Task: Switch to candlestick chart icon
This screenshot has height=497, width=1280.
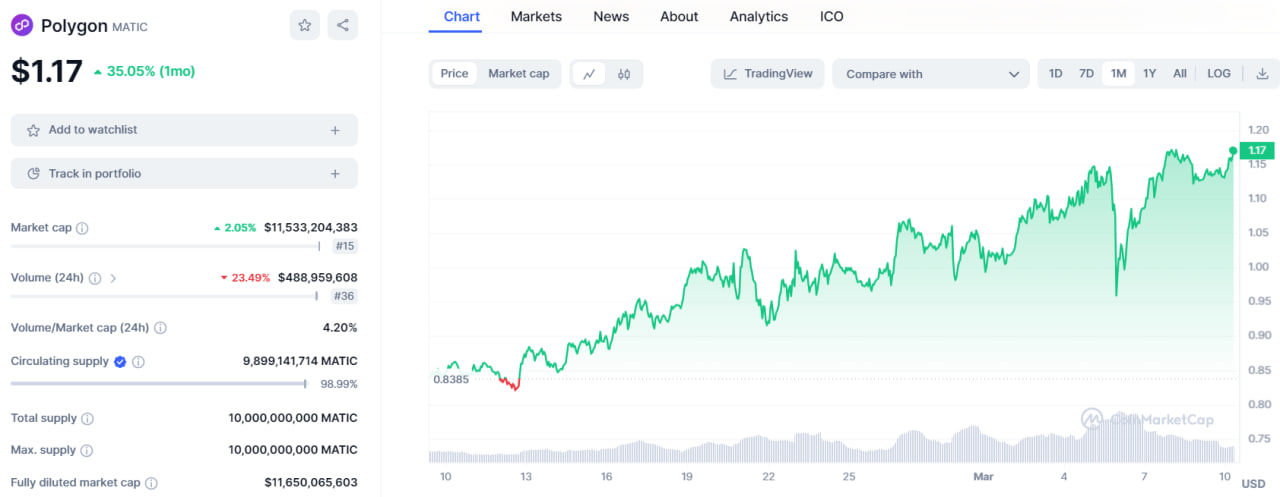Action: pyautogui.click(x=624, y=74)
